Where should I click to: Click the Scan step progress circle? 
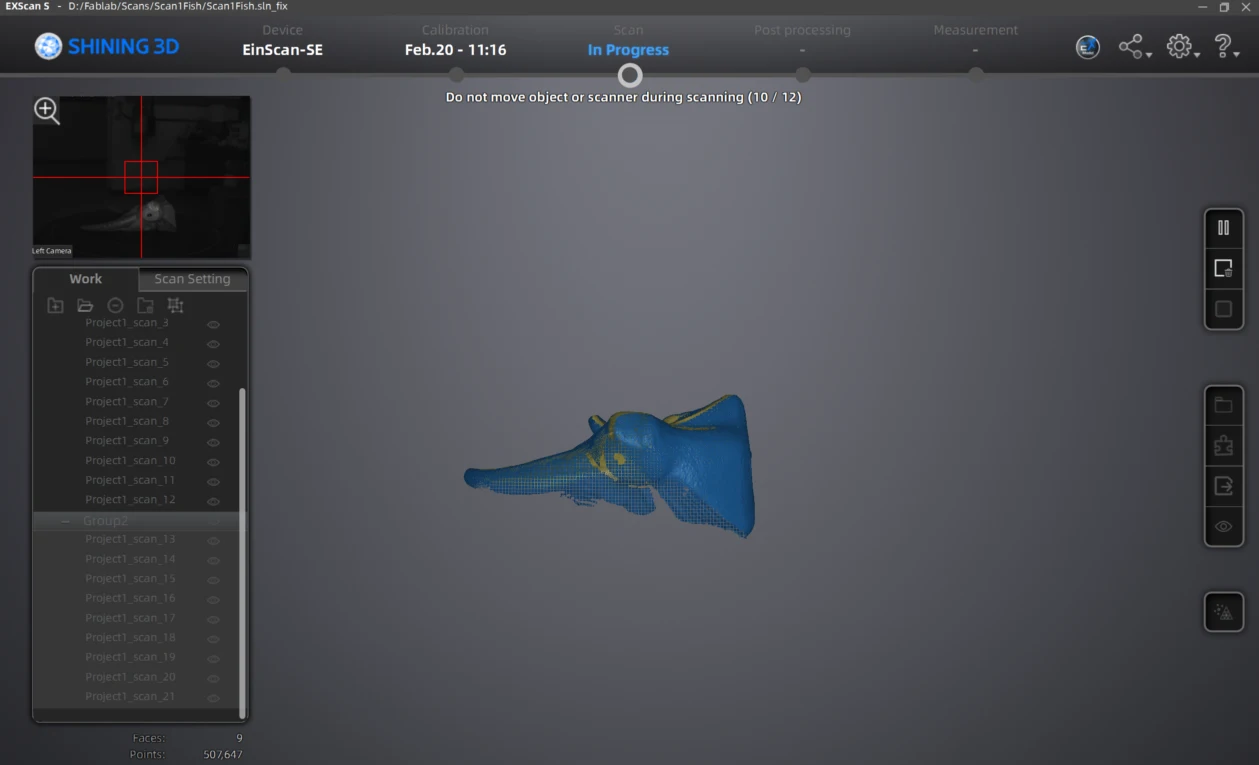[629, 75]
